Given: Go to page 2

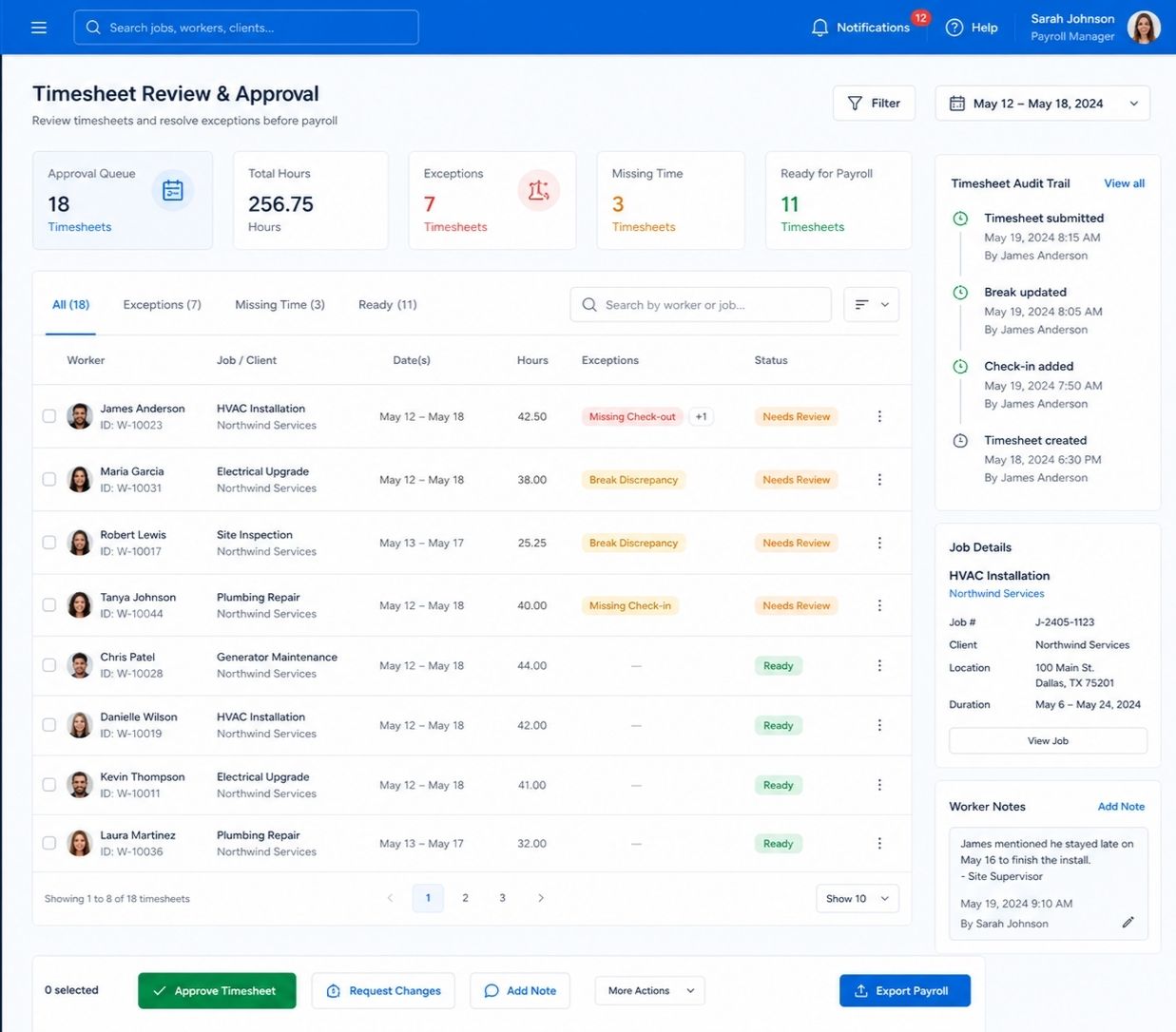Looking at the screenshot, I should click(x=465, y=898).
